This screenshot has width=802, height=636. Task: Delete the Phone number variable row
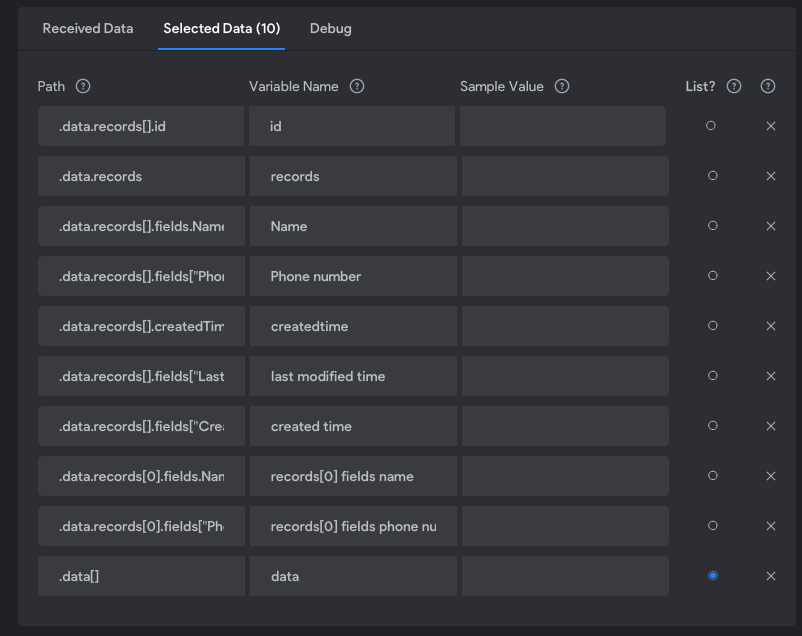point(771,276)
